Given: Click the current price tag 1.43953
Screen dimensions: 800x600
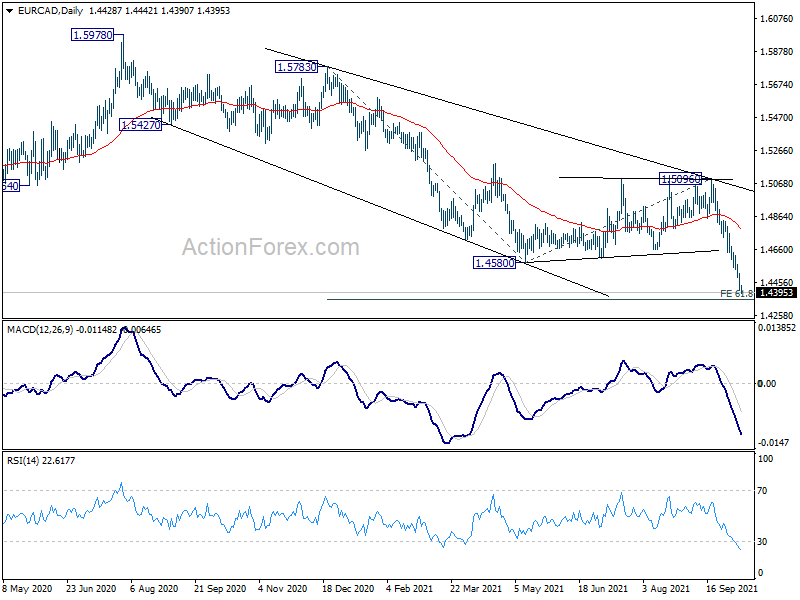Looking at the screenshot, I should coord(776,292).
